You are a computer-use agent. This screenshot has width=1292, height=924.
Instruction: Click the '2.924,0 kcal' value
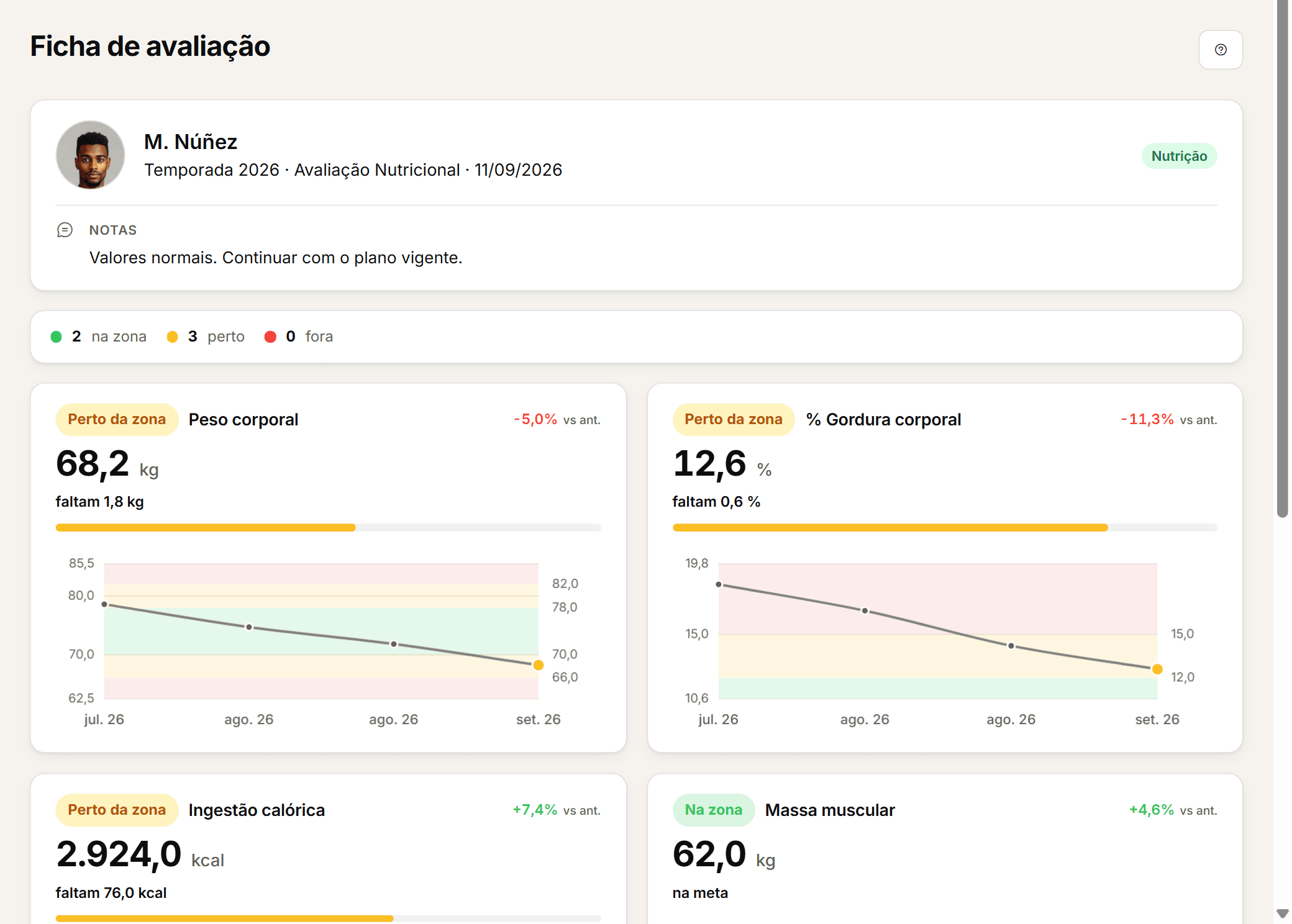click(x=140, y=854)
